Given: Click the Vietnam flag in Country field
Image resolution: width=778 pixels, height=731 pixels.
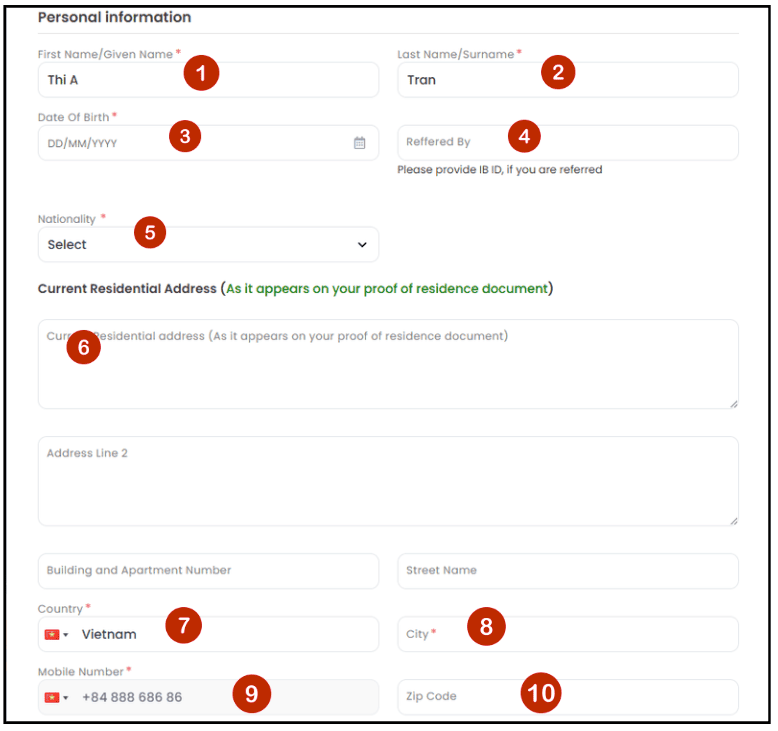Looking at the screenshot, I should pos(52,634).
